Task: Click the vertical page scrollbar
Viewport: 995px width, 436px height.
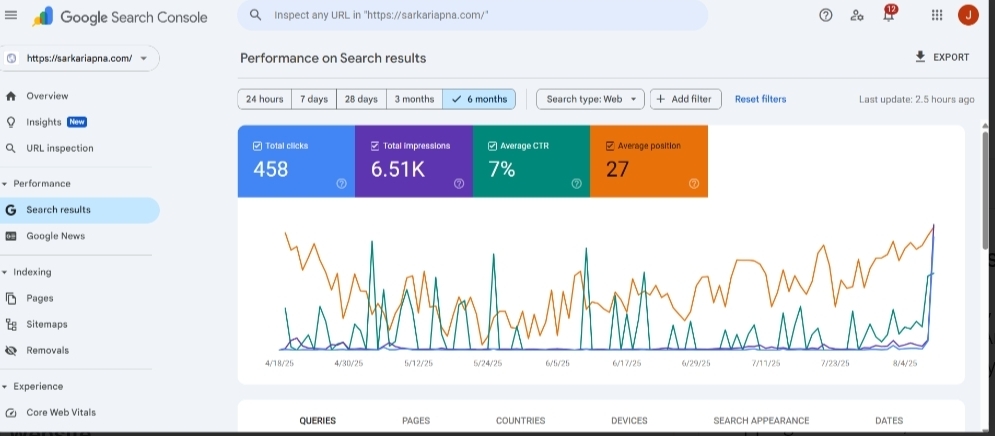Action: coord(985,190)
